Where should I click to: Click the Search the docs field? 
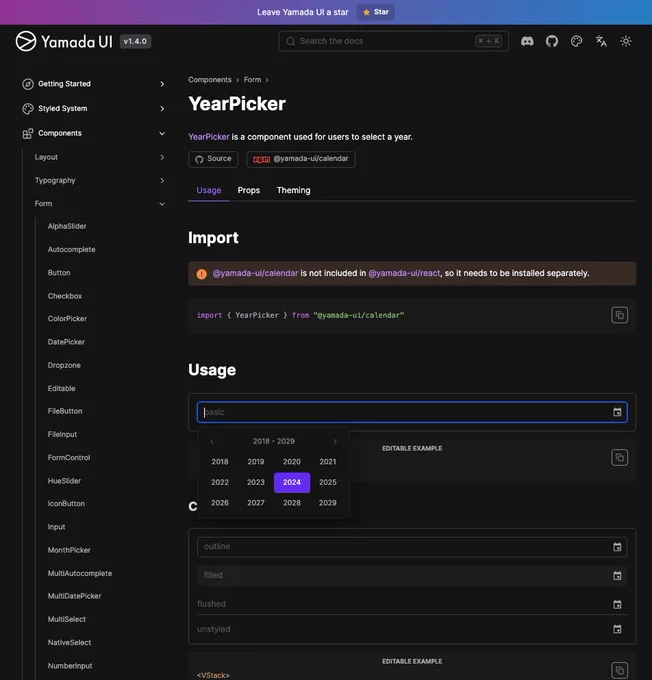coord(393,41)
